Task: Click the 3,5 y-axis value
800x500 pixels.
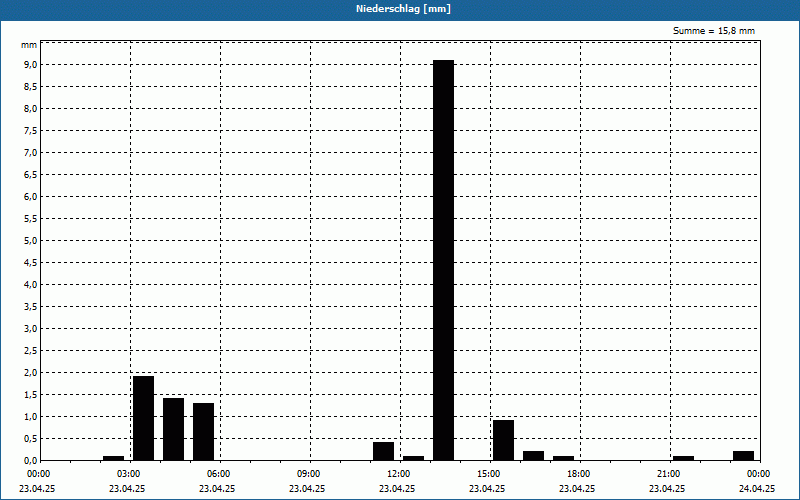Action: (29, 307)
